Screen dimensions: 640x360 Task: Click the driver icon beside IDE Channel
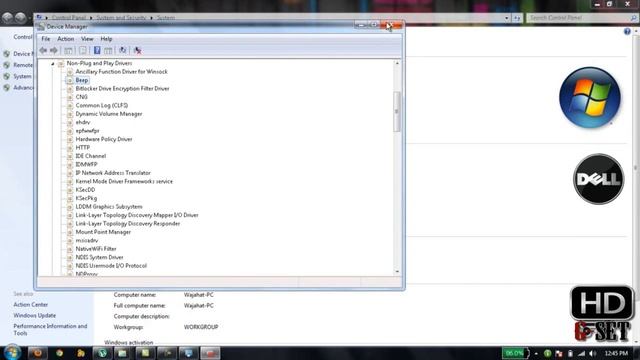point(70,156)
